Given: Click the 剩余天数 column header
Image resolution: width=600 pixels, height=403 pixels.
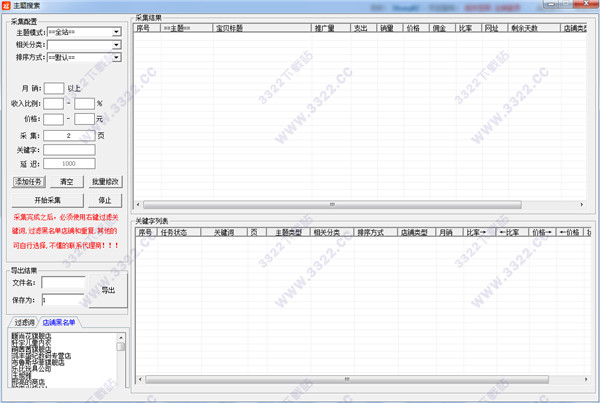Looking at the screenshot, I should coord(534,28).
